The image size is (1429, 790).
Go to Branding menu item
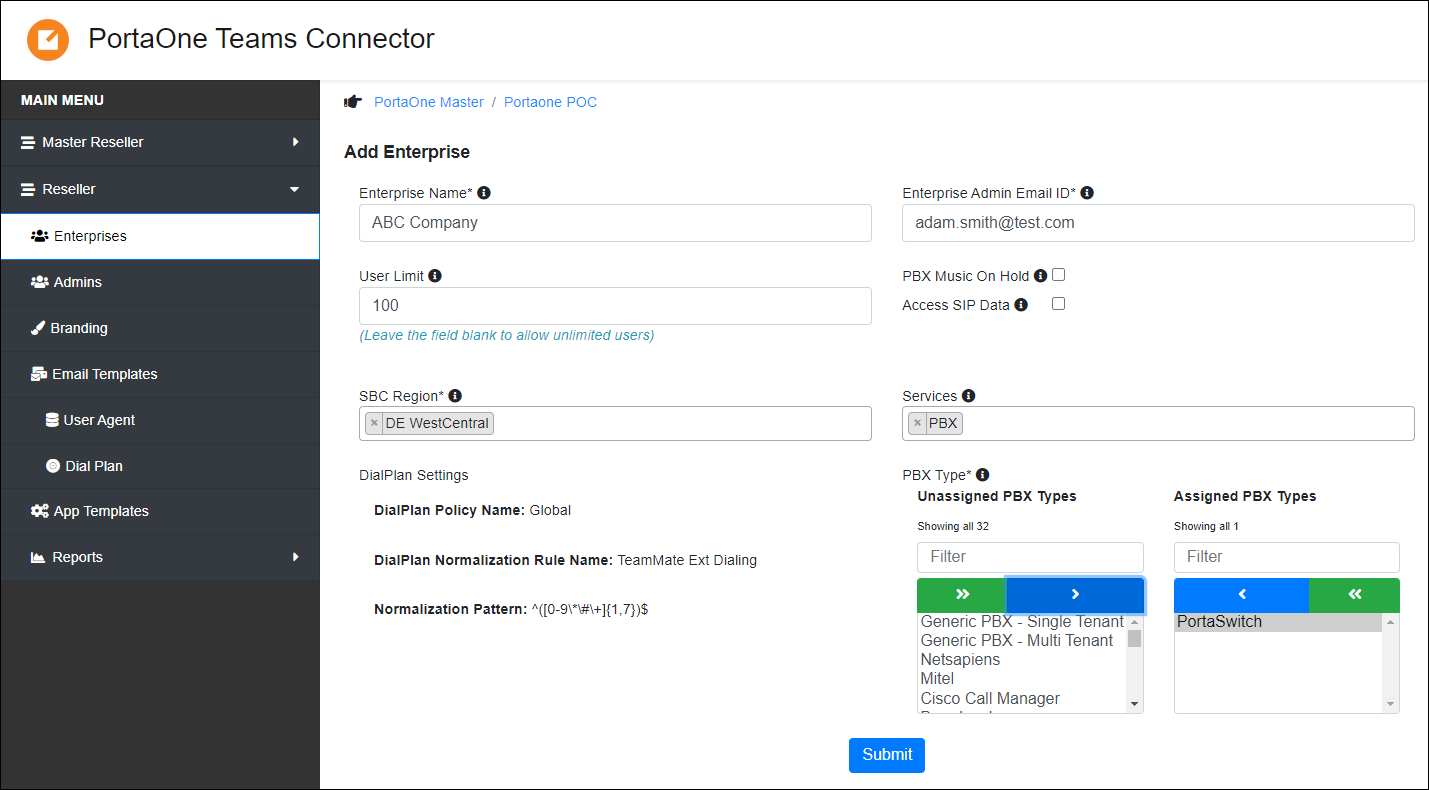(x=160, y=328)
